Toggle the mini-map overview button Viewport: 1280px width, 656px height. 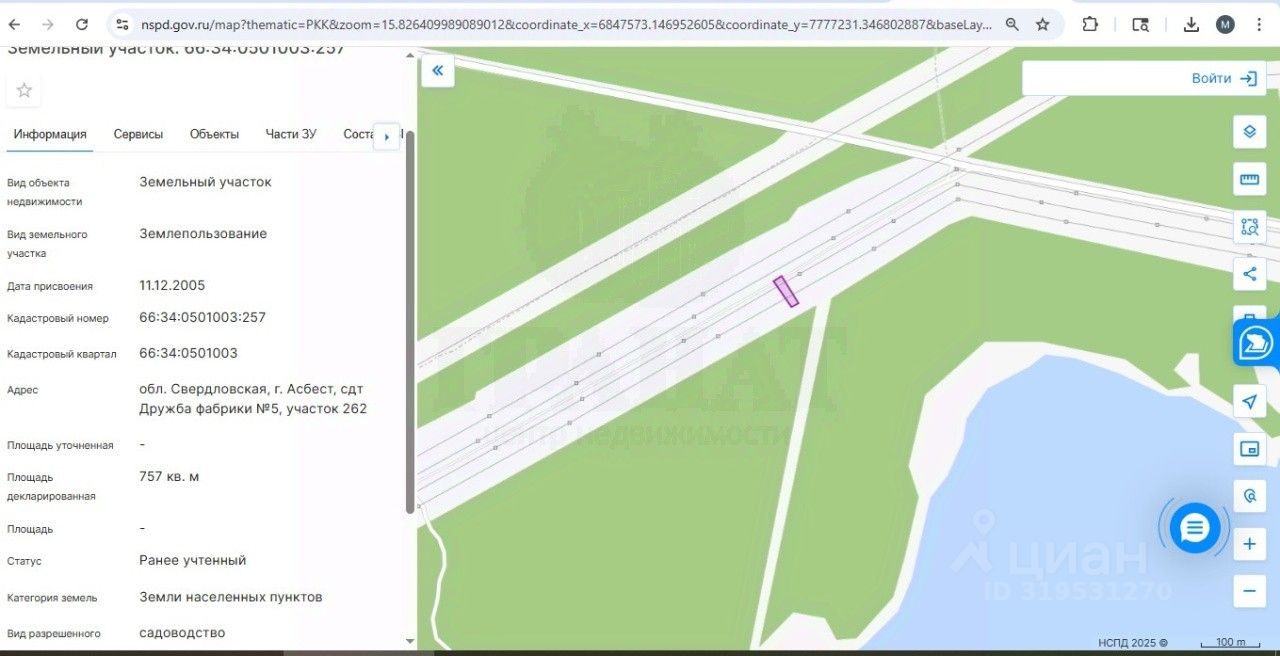coord(1249,449)
